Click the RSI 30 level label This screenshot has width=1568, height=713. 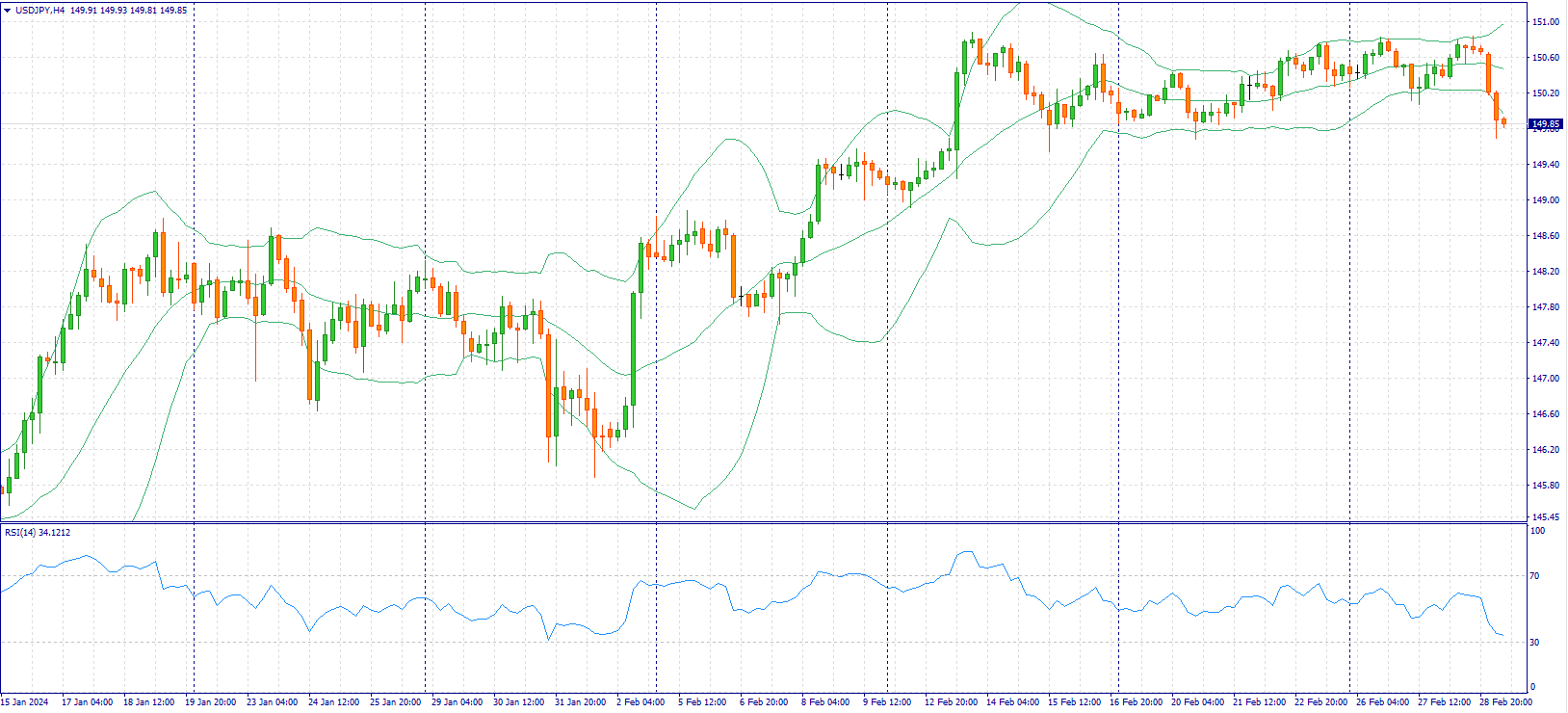click(1535, 643)
